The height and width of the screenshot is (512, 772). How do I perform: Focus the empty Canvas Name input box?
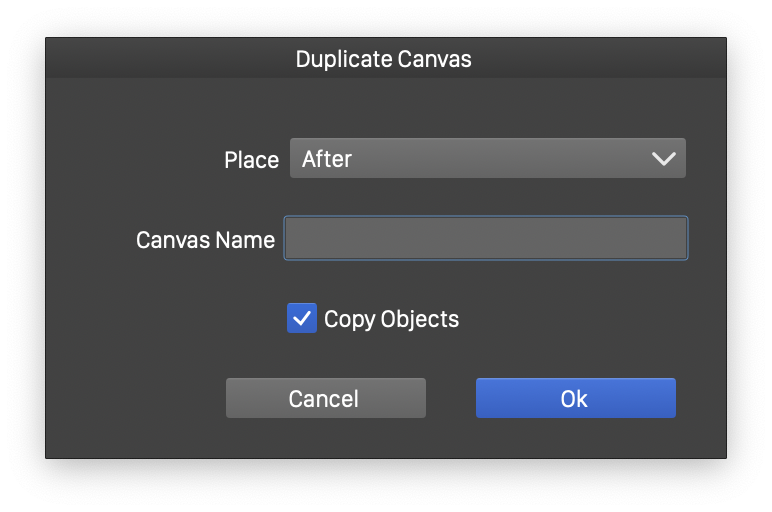tap(486, 239)
